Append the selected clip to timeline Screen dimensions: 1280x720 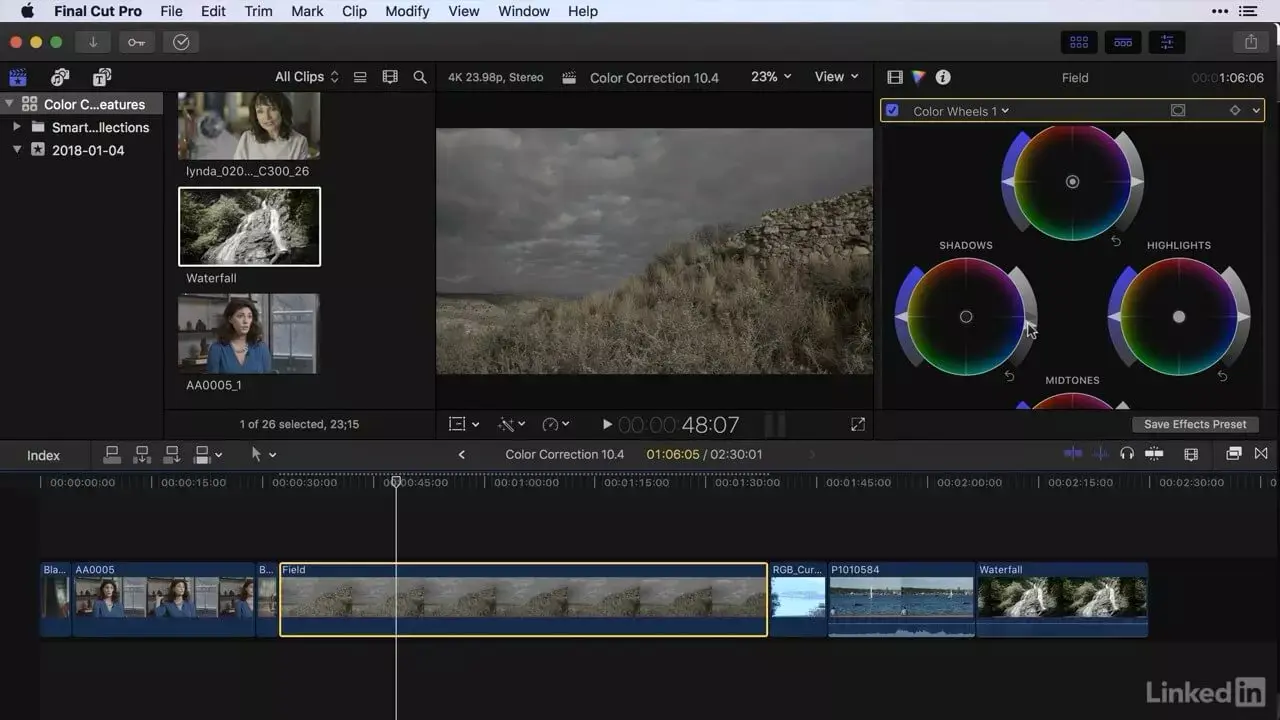click(x=172, y=455)
